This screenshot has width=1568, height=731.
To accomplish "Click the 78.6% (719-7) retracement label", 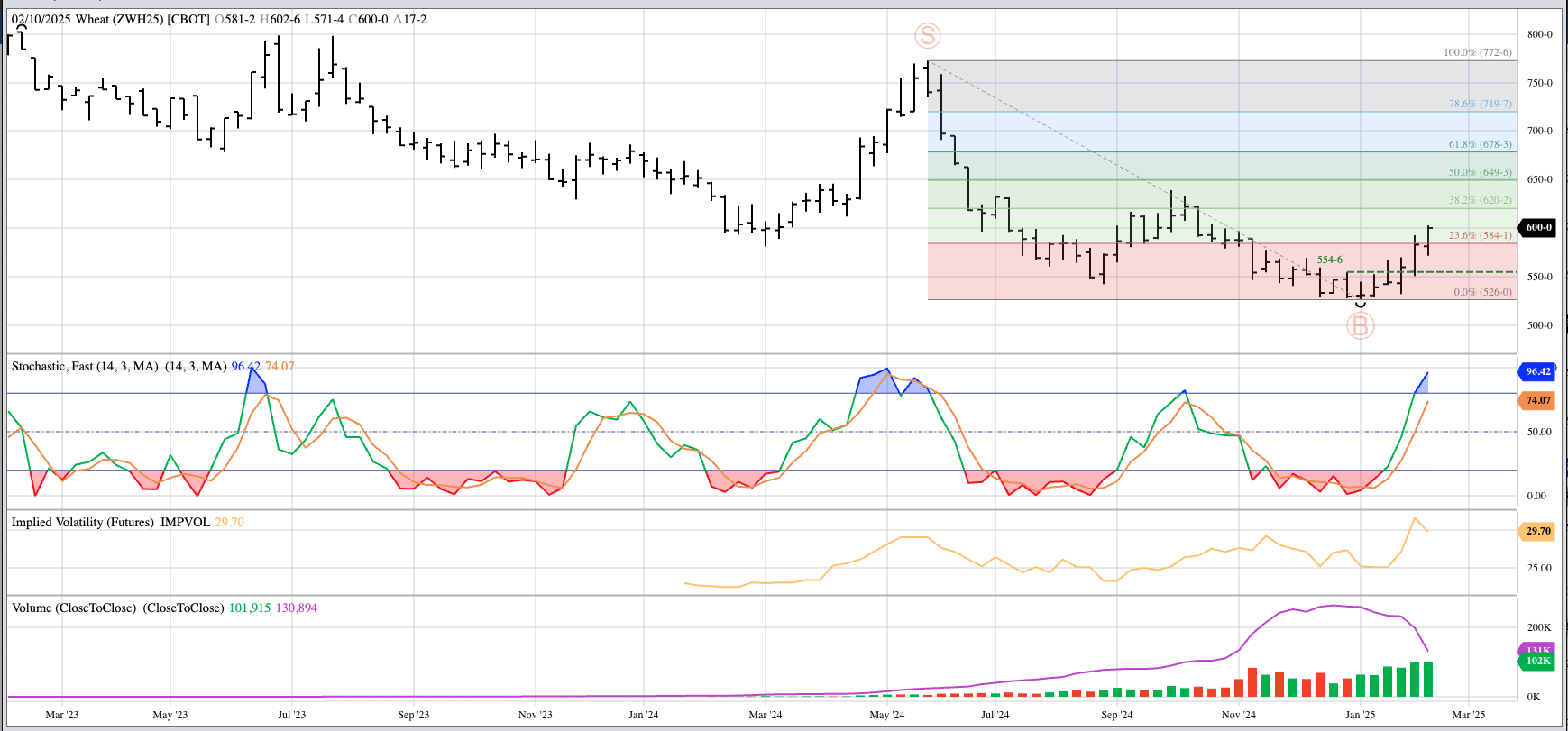I will (x=1480, y=104).
